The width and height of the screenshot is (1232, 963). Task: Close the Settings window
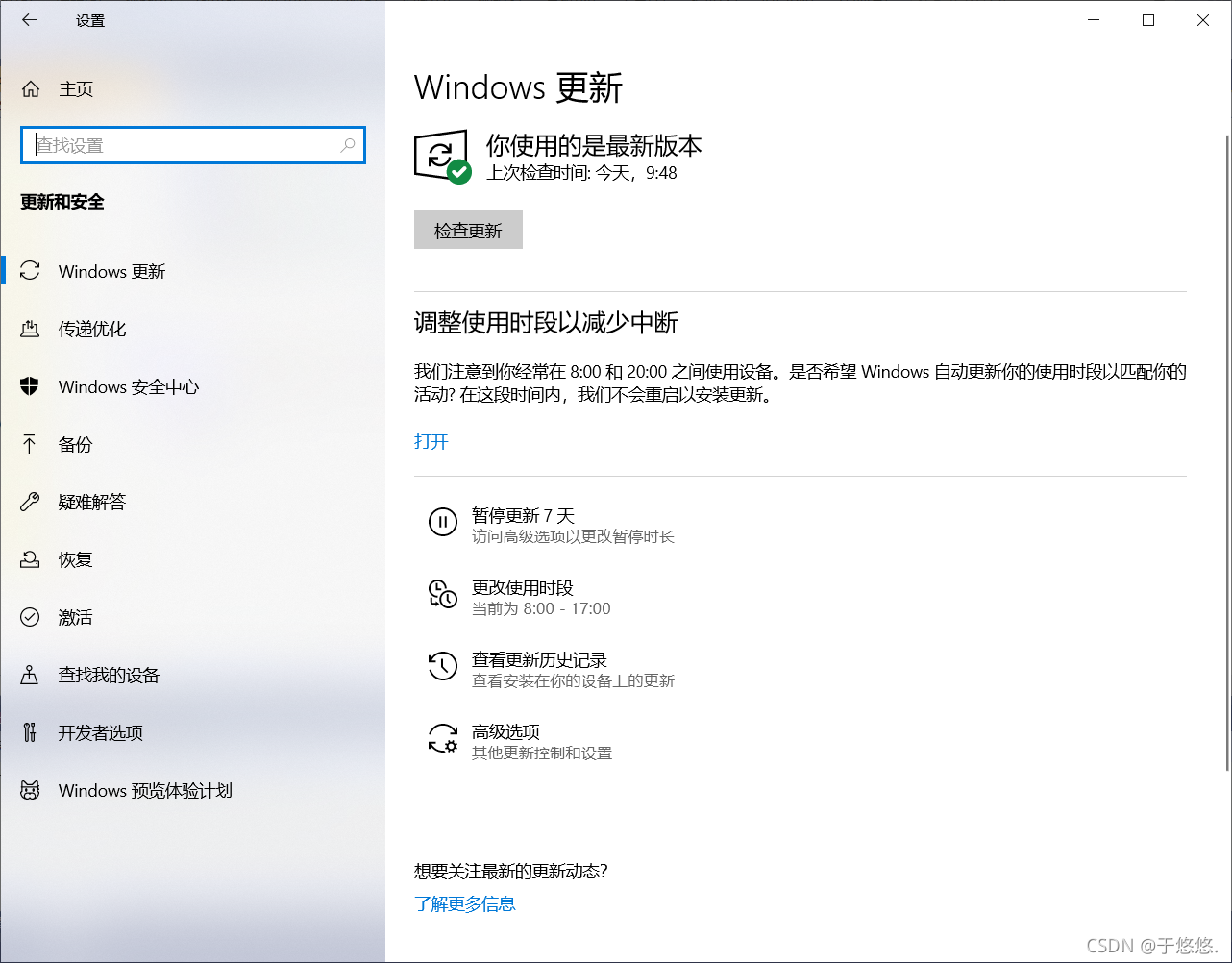coord(1203,20)
